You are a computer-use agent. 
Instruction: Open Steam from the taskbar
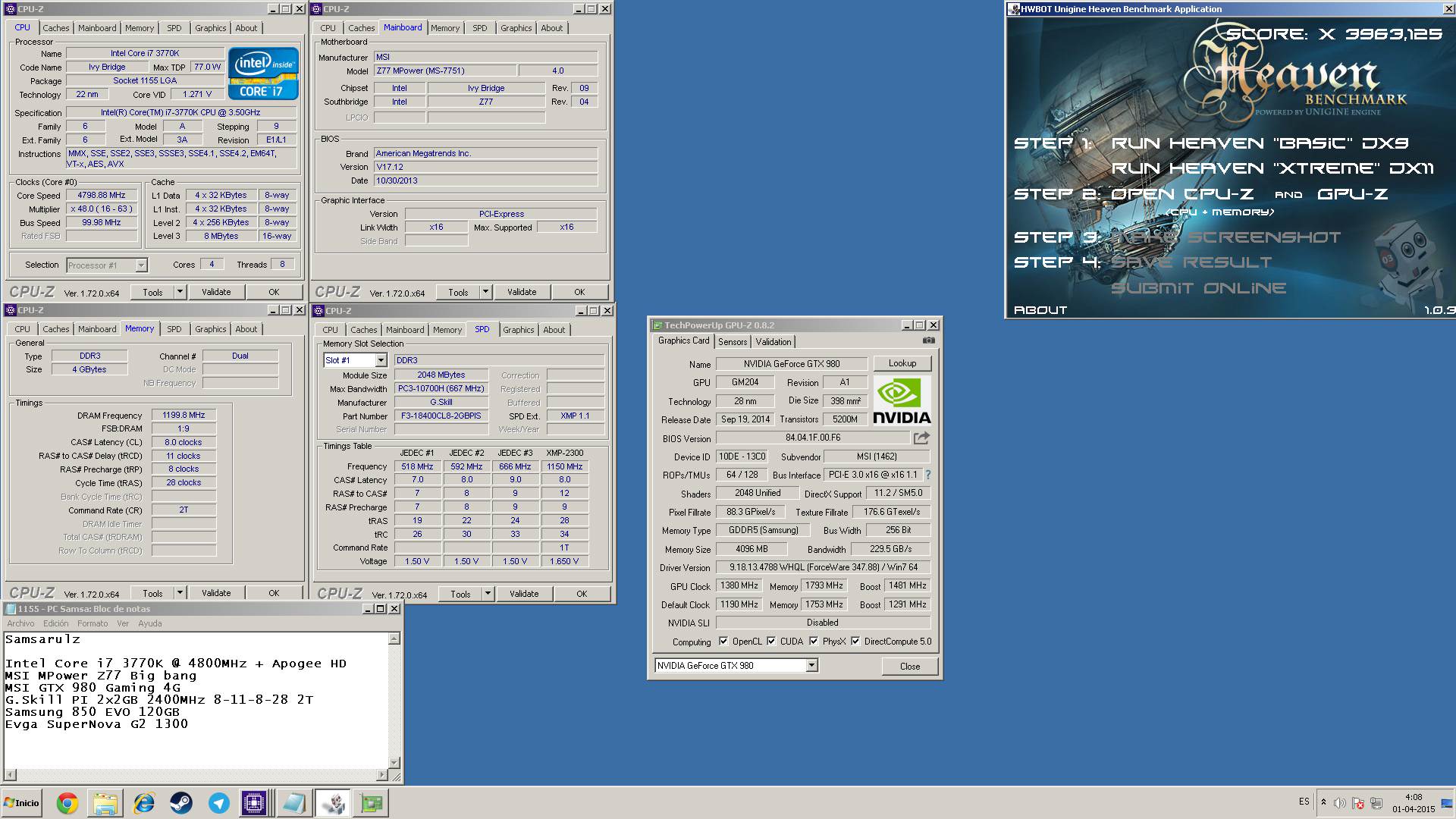click(x=181, y=803)
